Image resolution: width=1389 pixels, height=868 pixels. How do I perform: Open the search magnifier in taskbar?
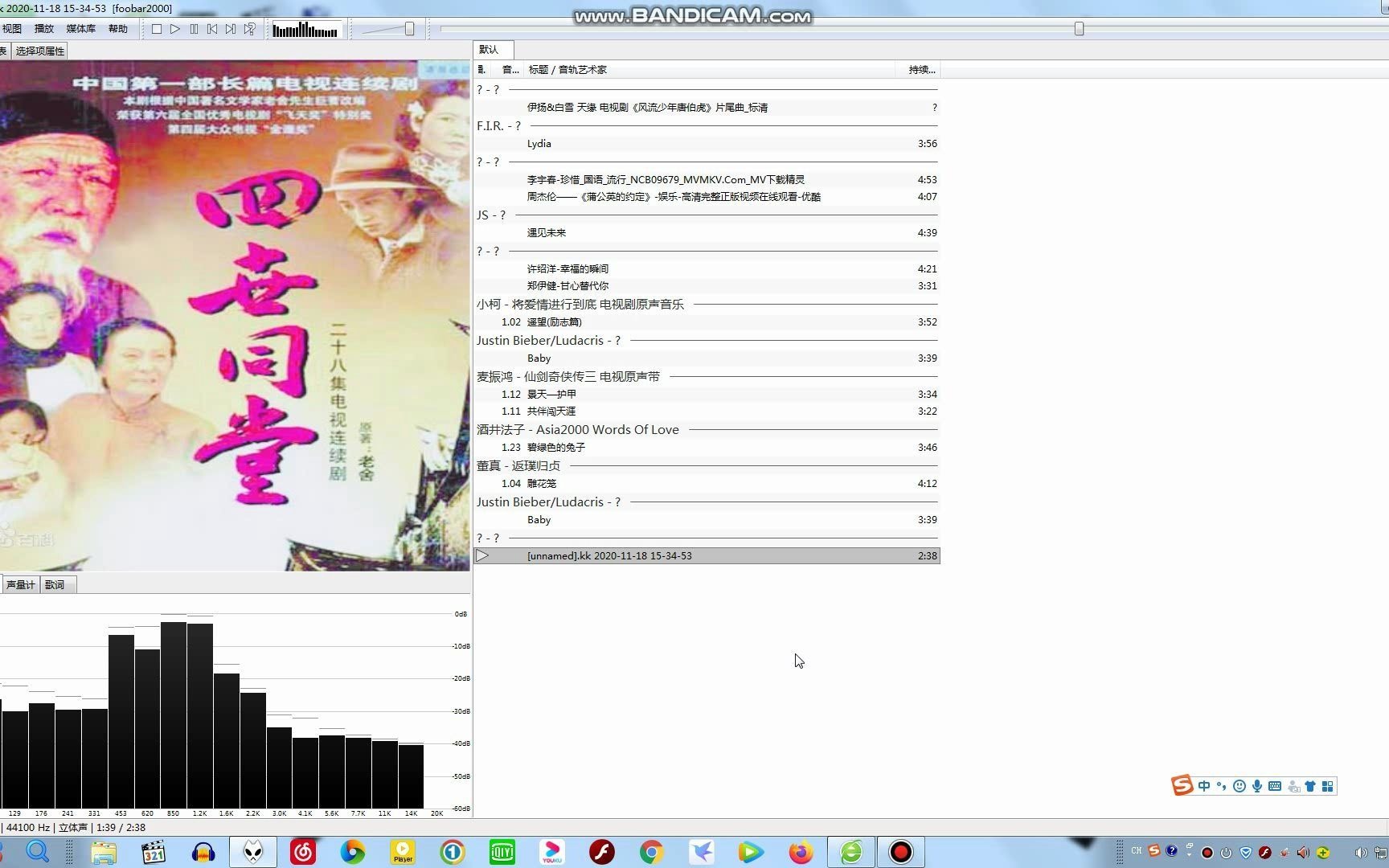click(38, 852)
